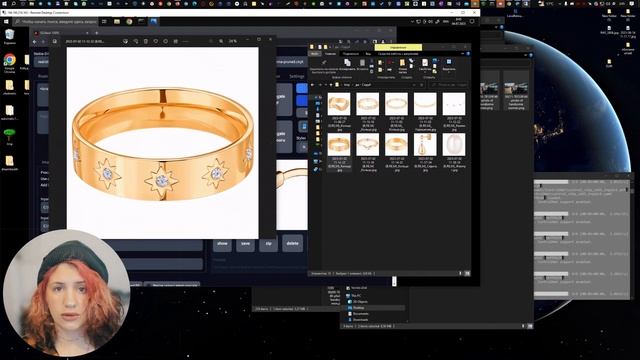
Task: Rotate the image in photo viewer
Action: click(136, 41)
